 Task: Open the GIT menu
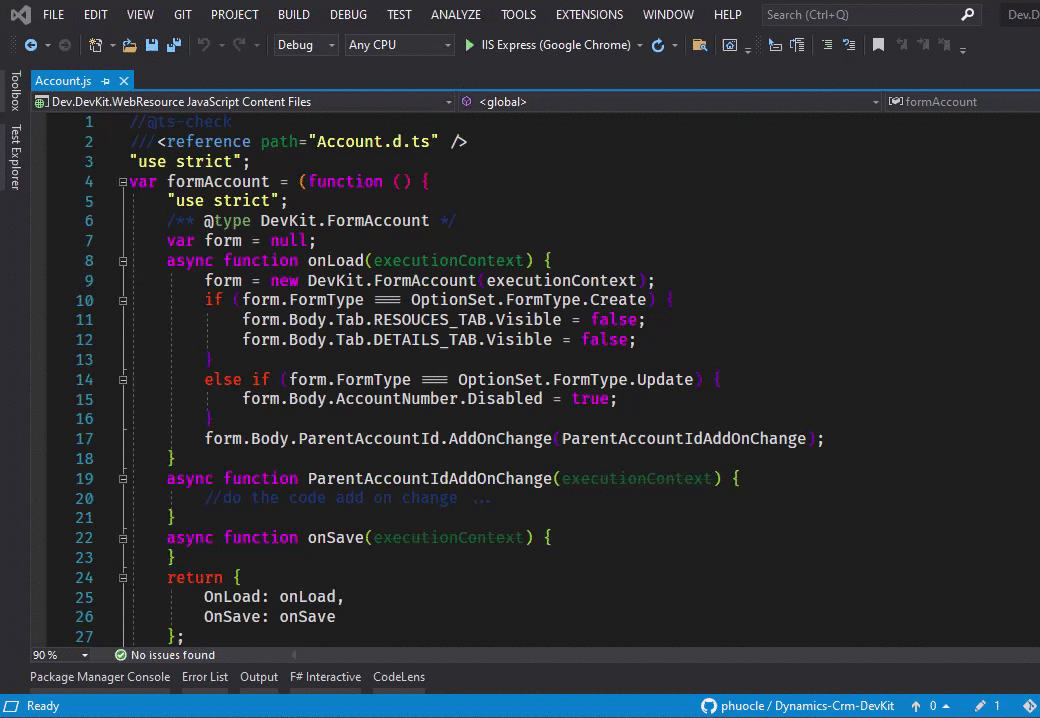click(x=182, y=14)
